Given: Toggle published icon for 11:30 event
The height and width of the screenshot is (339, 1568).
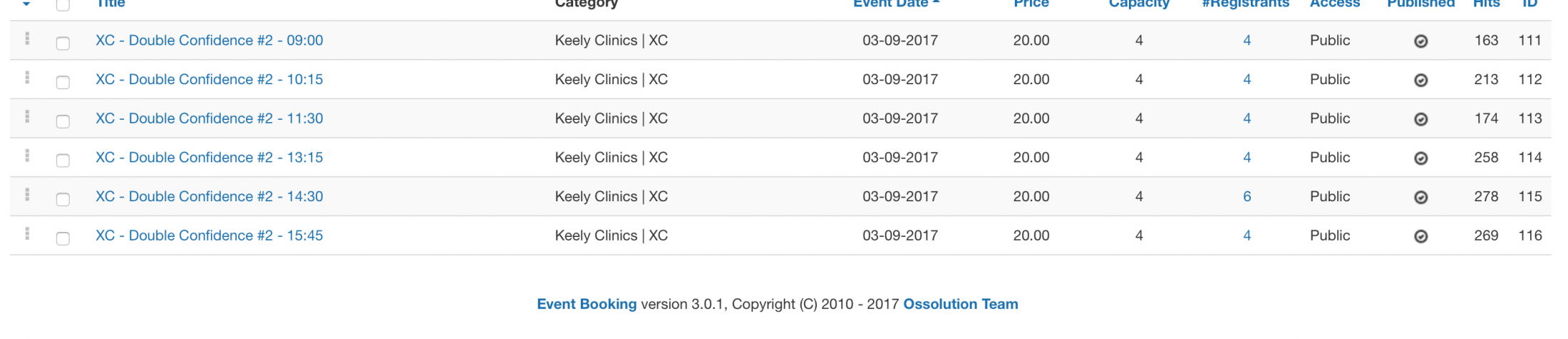Looking at the screenshot, I should coord(1420,120).
